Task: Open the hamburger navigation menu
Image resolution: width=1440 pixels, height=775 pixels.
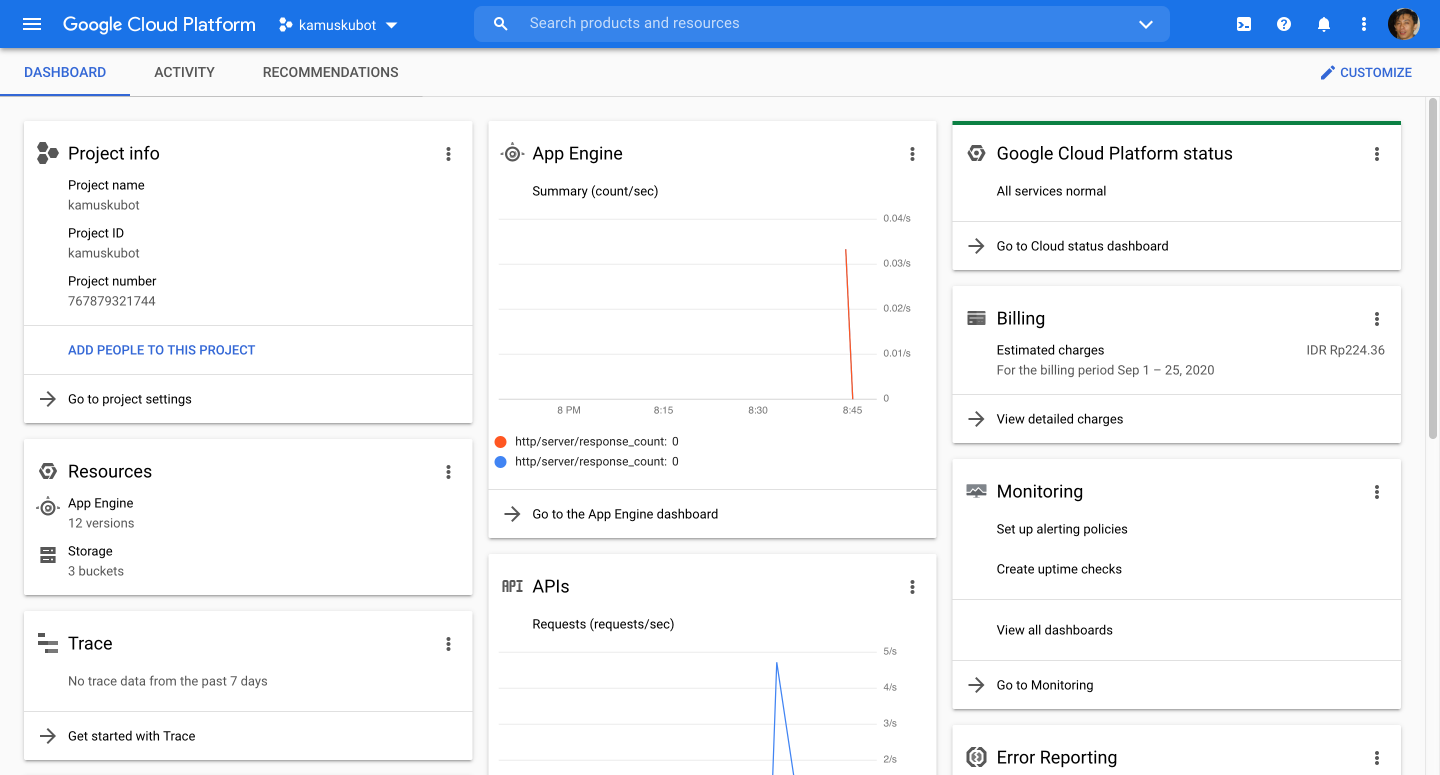Action: point(32,24)
